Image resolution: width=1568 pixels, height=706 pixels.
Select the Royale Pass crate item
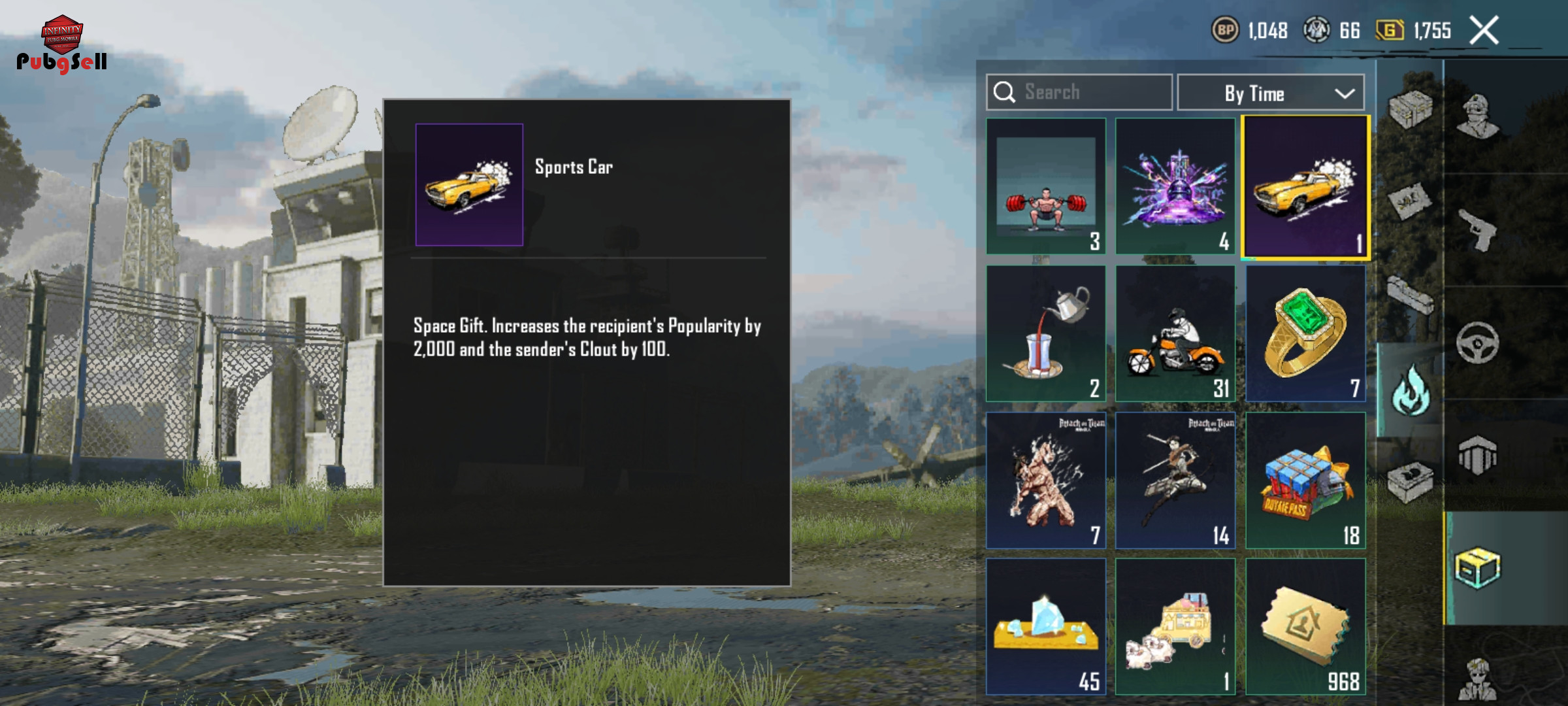click(x=1305, y=480)
